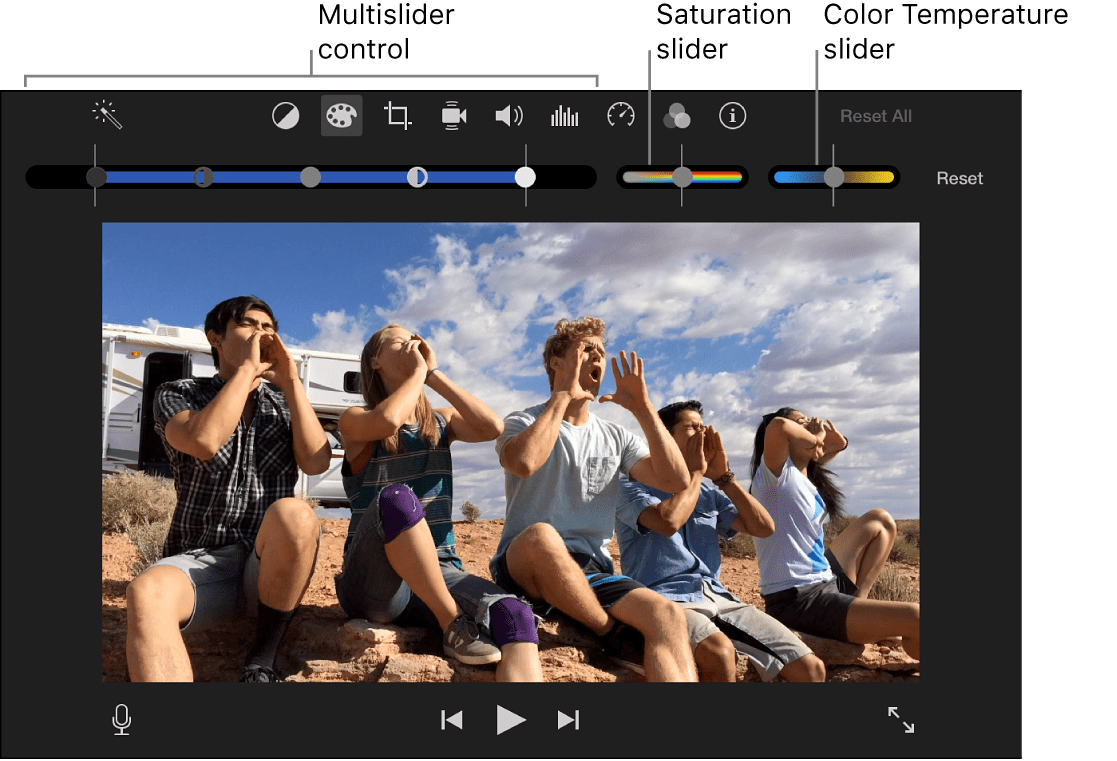The image size is (1117, 761).
Task: Select the Enhance magic wand tool
Action: (106, 115)
